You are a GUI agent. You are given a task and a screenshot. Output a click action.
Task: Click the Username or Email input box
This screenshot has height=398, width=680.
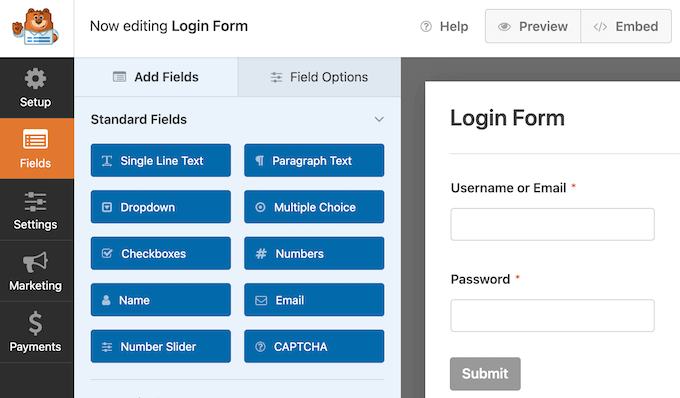click(552, 224)
